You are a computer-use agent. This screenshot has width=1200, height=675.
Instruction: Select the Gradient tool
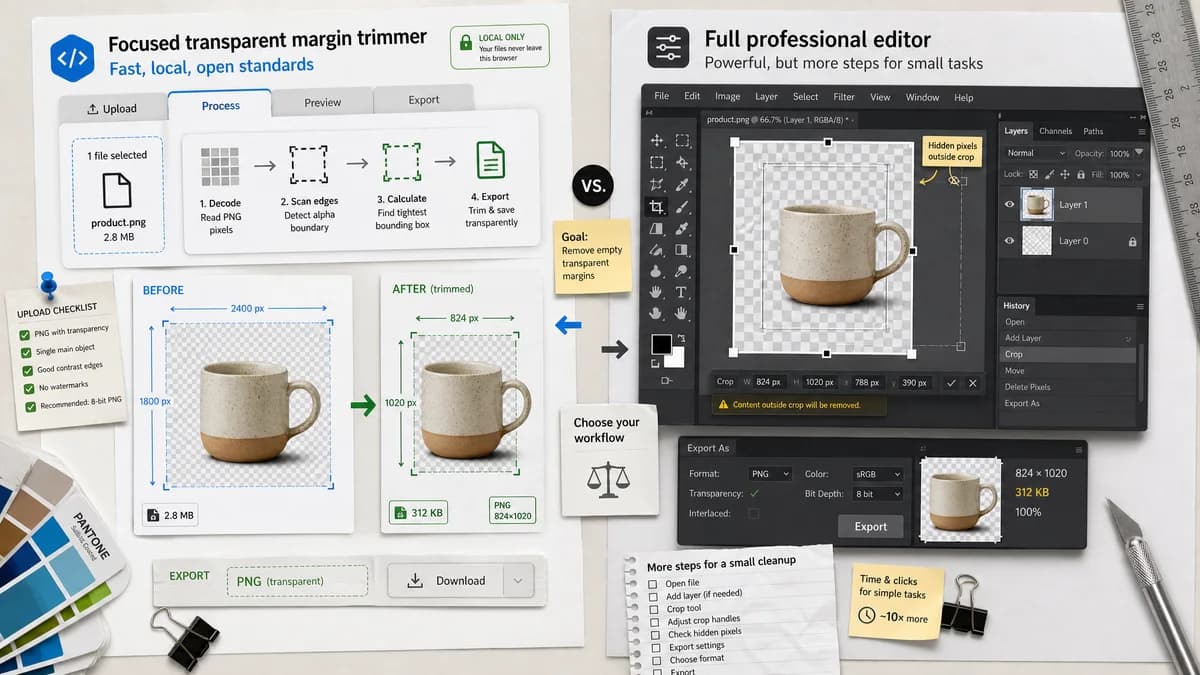pos(682,250)
